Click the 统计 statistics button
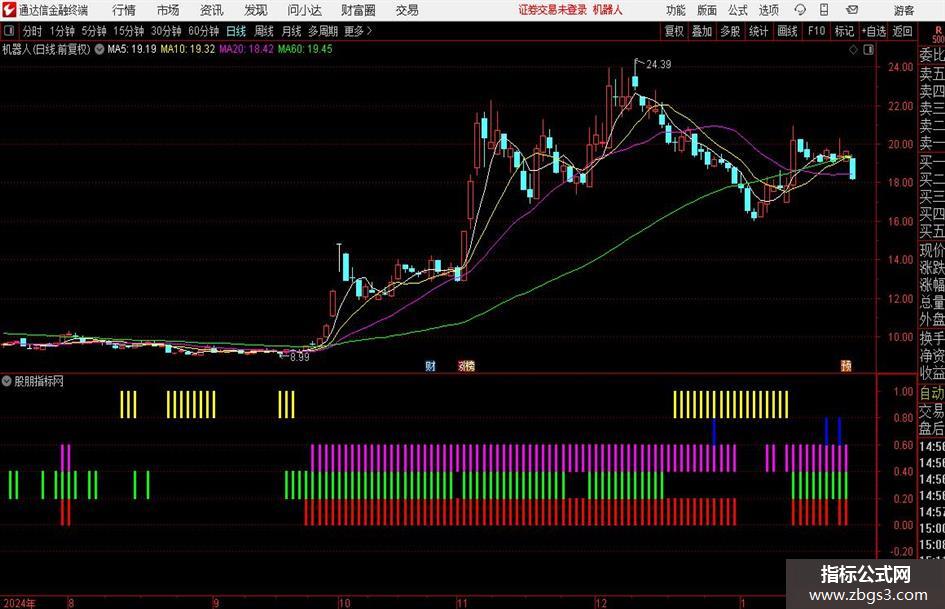The height and width of the screenshot is (609, 945). tap(758, 31)
